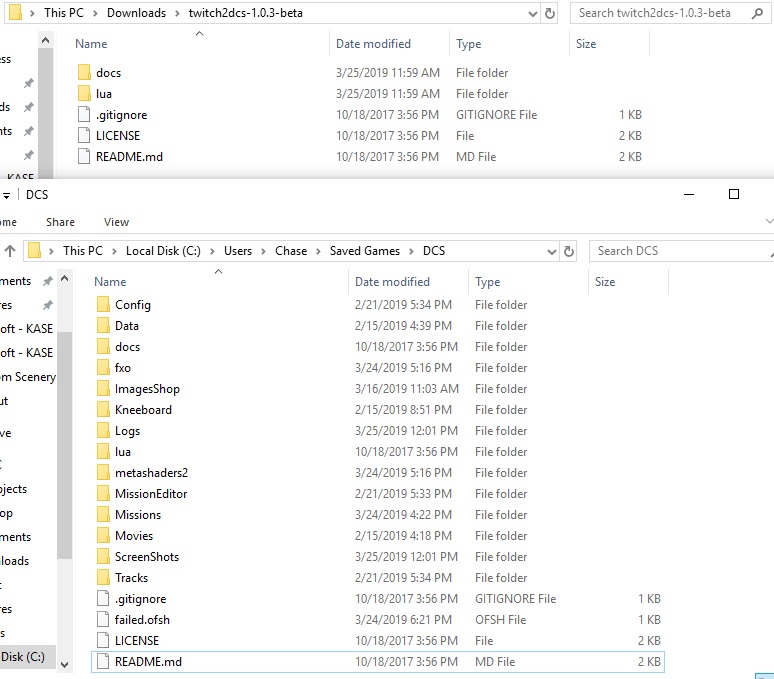Navigate to Downloads in twitch2dcs address bar
Image resolution: width=774 pixels, height=679 pixels.
136,13
